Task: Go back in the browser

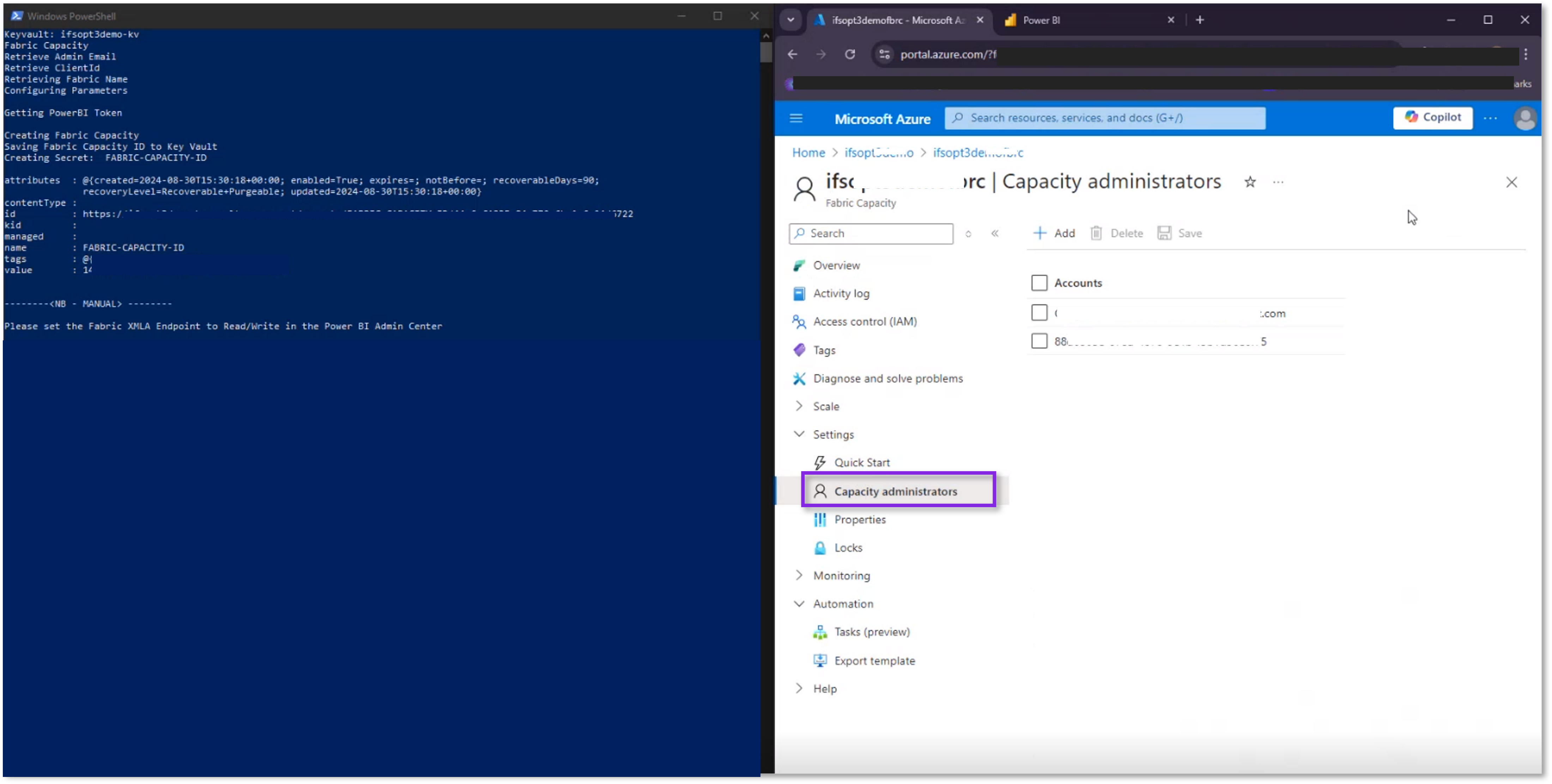Action: point(792,54)
